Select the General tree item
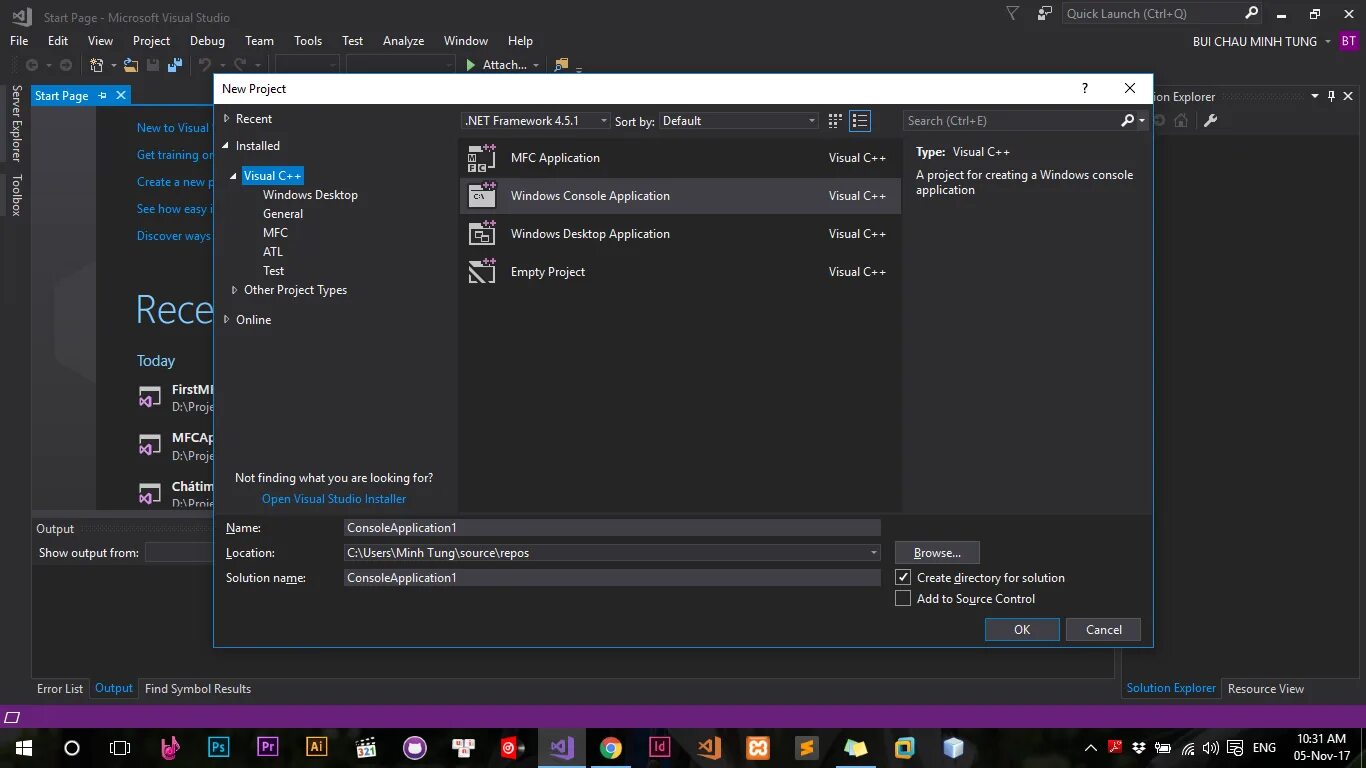The image size is (1366, 768). 283,214
